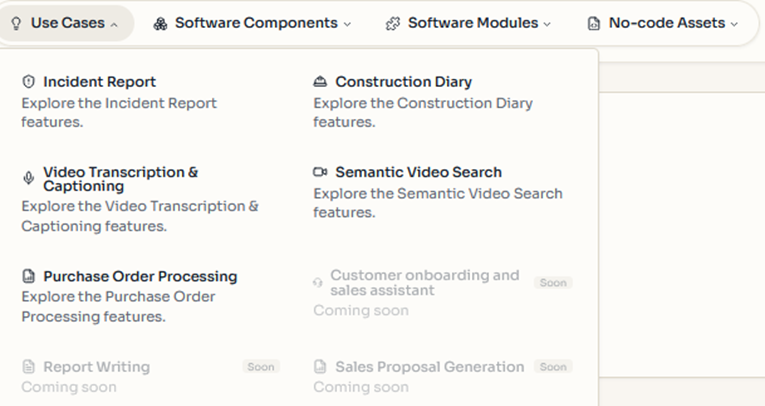The width and height of the screenshot is (765, 406).
Task: Click the grayed-out Sales Proposal Generation item
Action: point(429,367)
